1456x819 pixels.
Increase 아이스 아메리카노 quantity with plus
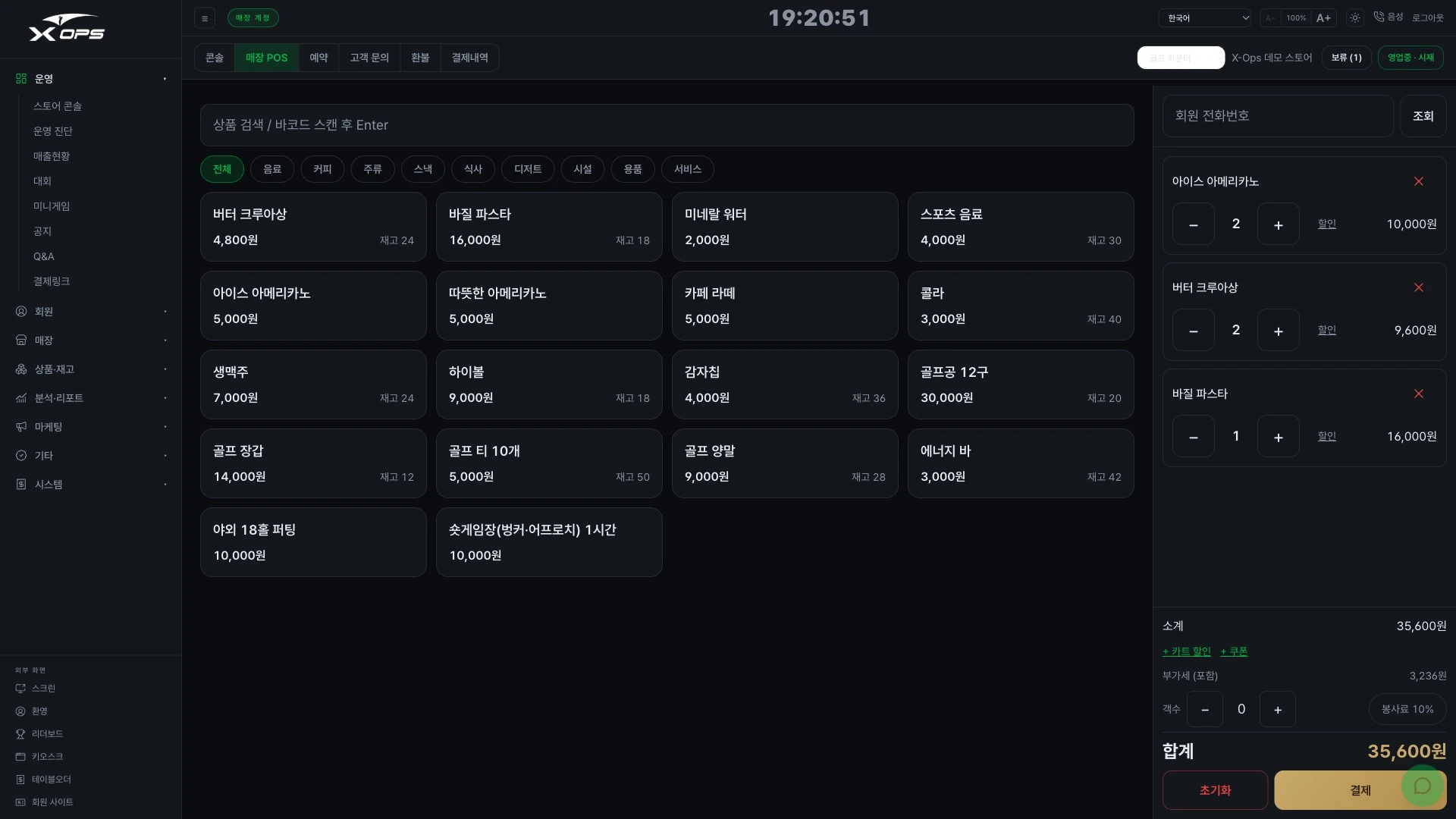pos(1279,224)
